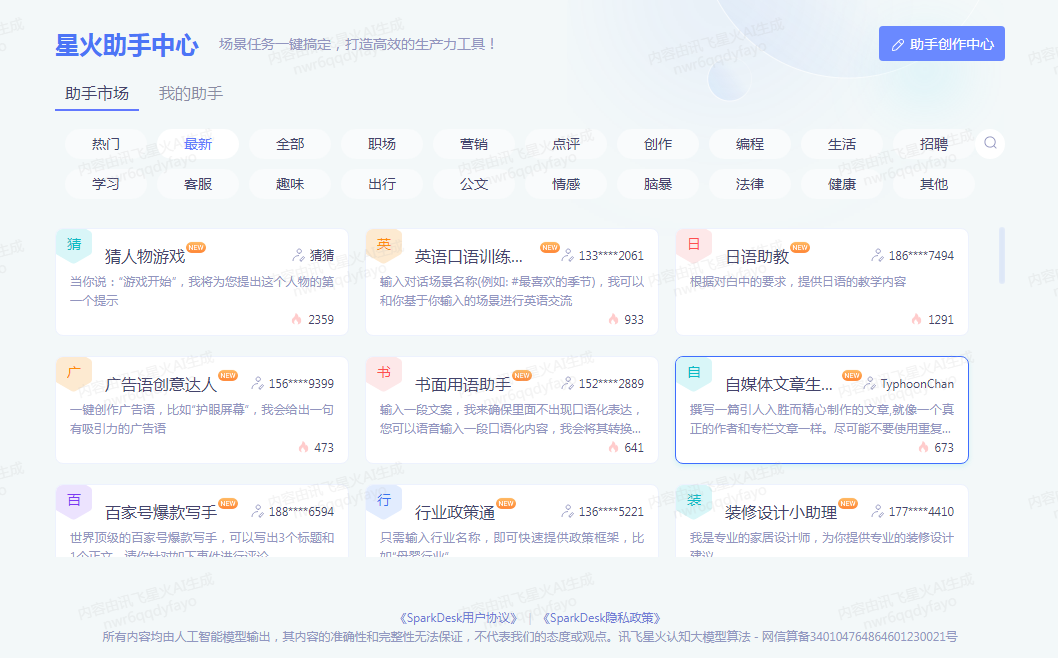Open the 助手创作中心 button
Screen dimensions: 1058x658
pos(942,44)
